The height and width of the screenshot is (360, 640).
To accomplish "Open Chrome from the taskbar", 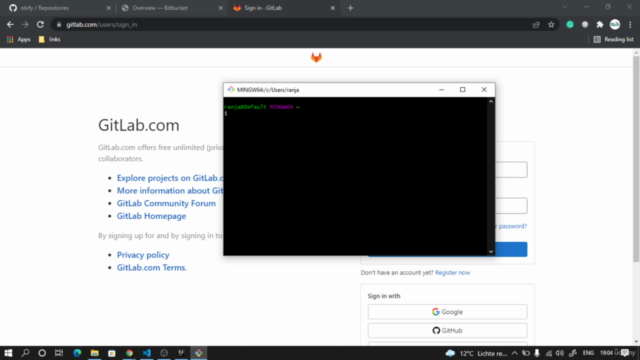I will click(x=129, y=353).
